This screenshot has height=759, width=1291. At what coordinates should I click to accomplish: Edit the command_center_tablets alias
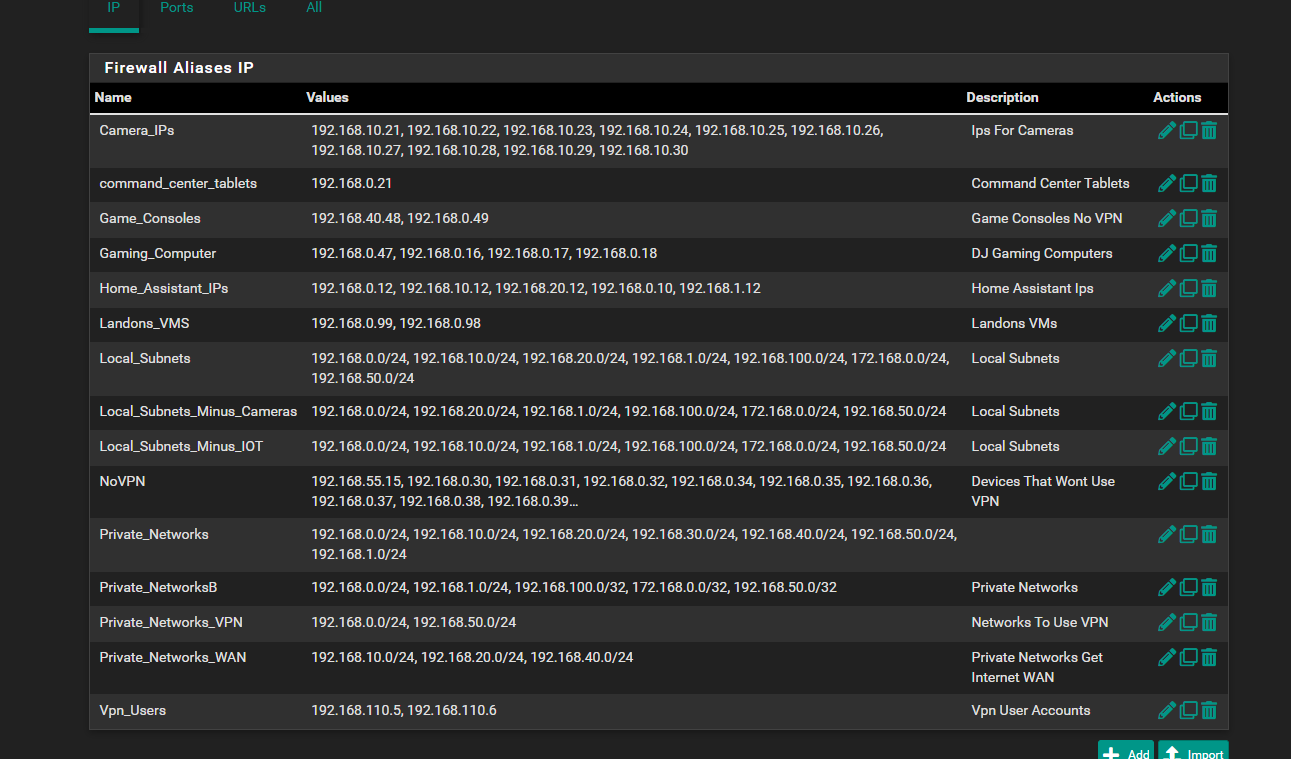pos(1166,183)
